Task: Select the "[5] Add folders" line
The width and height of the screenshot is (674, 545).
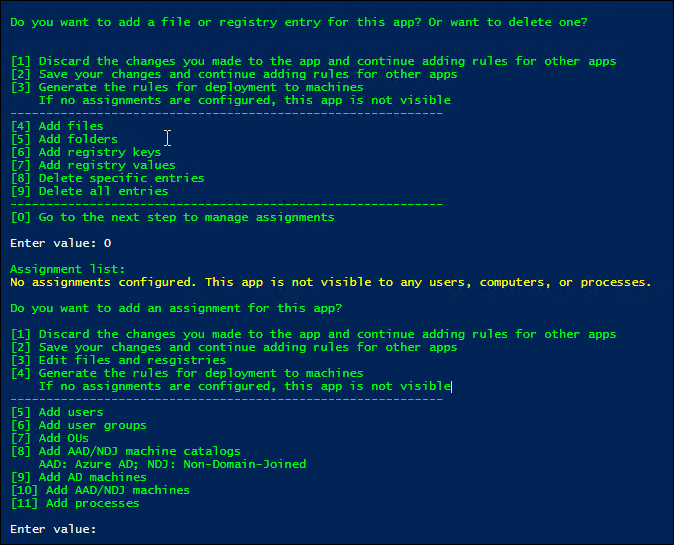Action: pyautogui.click(x=64, y=140)
